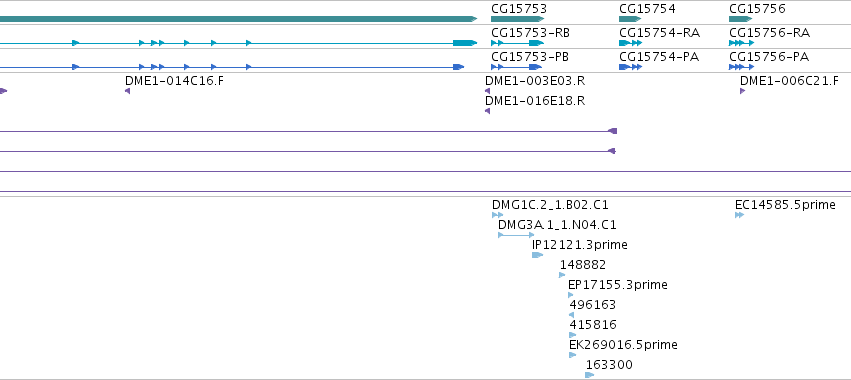851x380 pixels.
Task: Click the CG15756 gene label
Action: [757, 9]
